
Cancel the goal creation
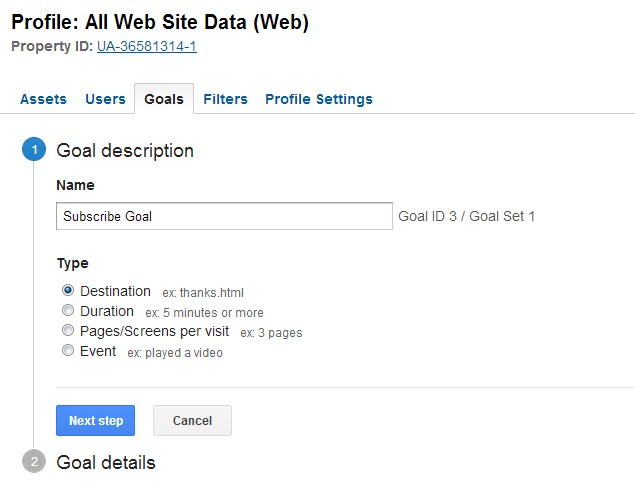(x=192, y=421)
